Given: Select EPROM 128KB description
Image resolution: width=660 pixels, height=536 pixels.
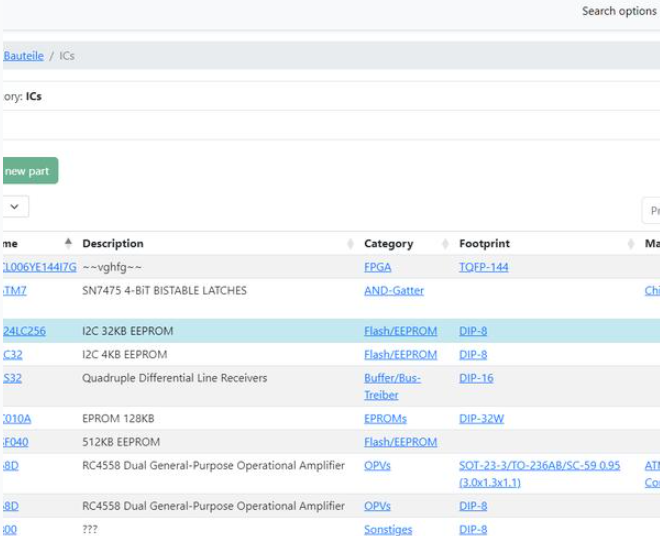Looking at the screenshot, I should point(118,419).
